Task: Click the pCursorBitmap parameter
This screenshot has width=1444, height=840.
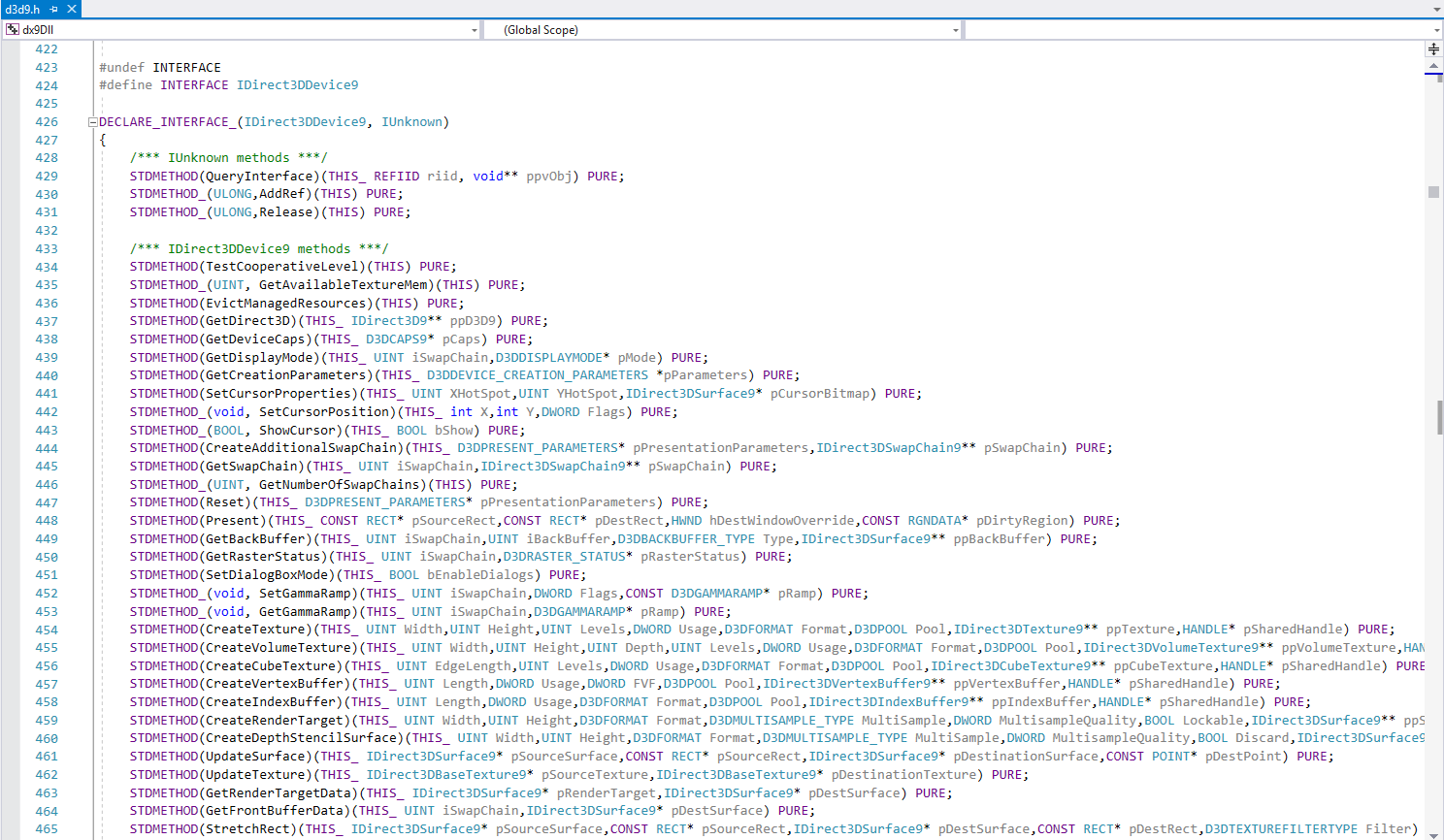Action: 820,394
